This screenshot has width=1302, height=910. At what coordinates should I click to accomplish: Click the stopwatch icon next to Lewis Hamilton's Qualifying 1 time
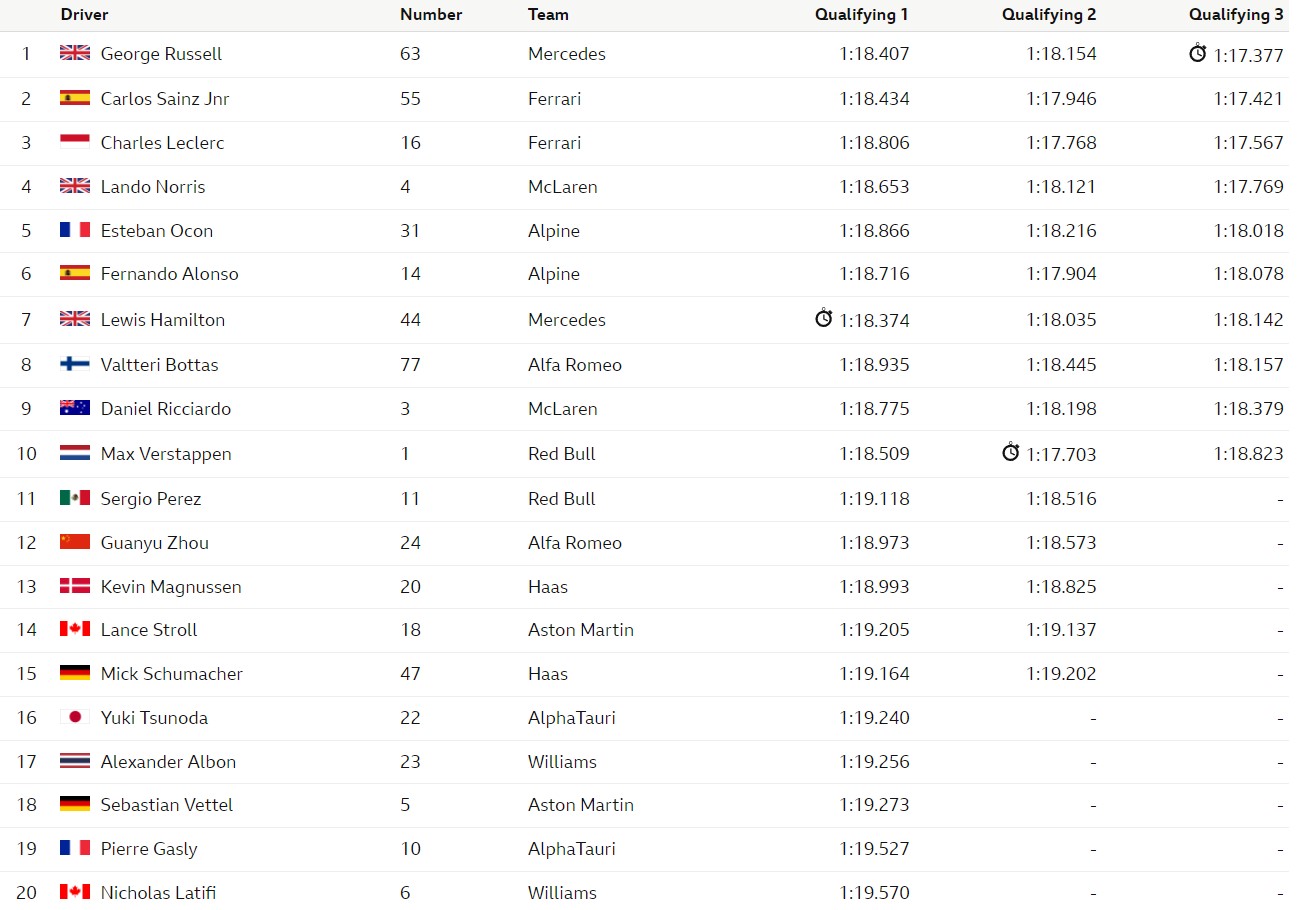coord(824,318)
